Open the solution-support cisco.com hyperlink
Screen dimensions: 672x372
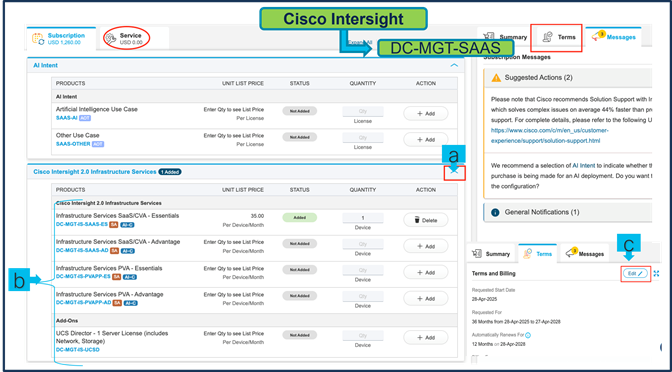click(550, 135)
